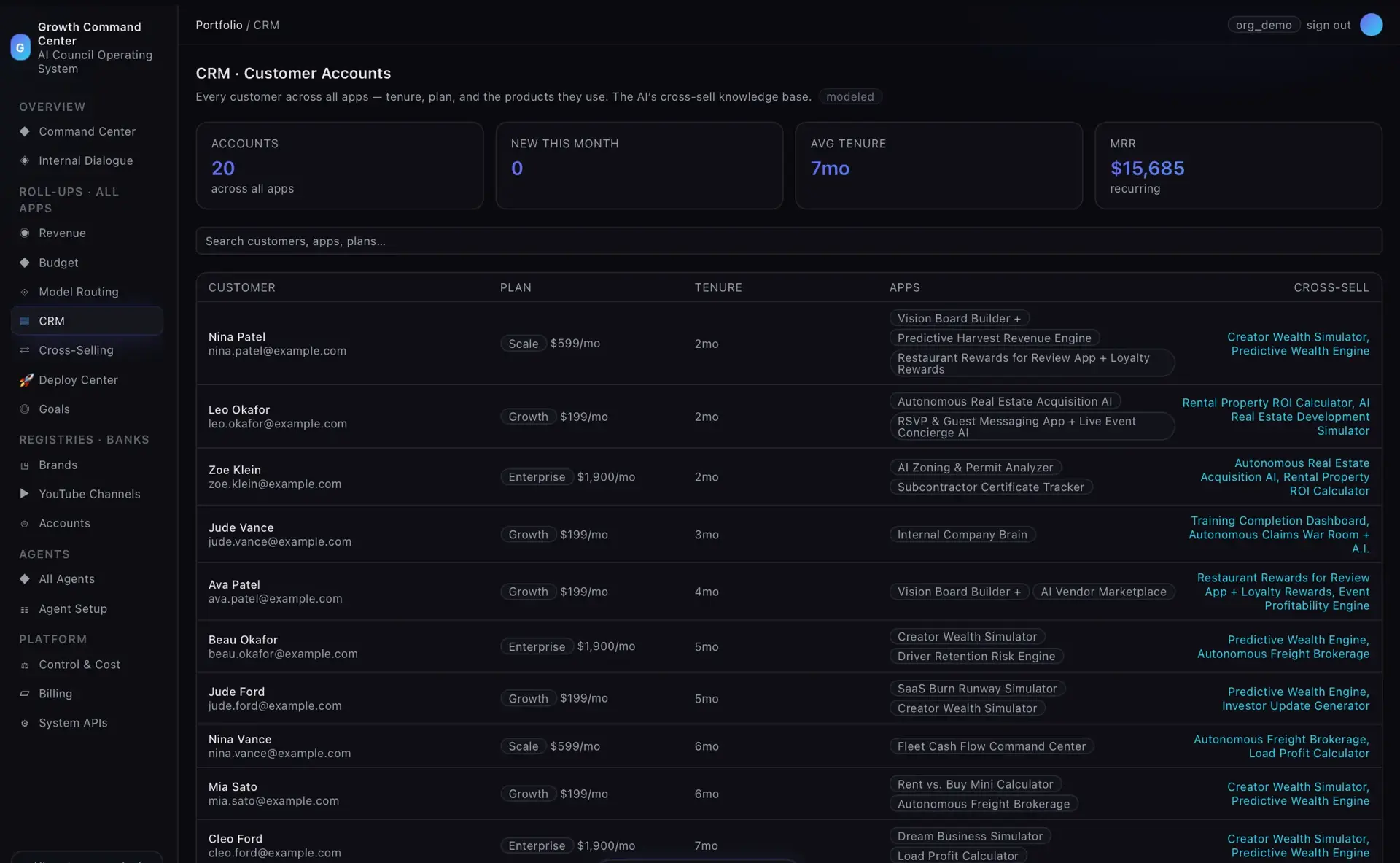Open the Deploy Center page
Viewport: 1400px width, 863px height.
coord(87,380)
